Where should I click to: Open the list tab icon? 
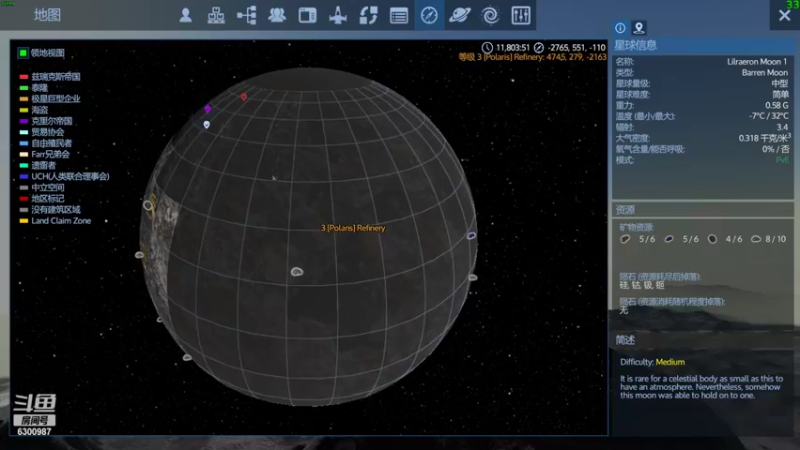[398, 15]
